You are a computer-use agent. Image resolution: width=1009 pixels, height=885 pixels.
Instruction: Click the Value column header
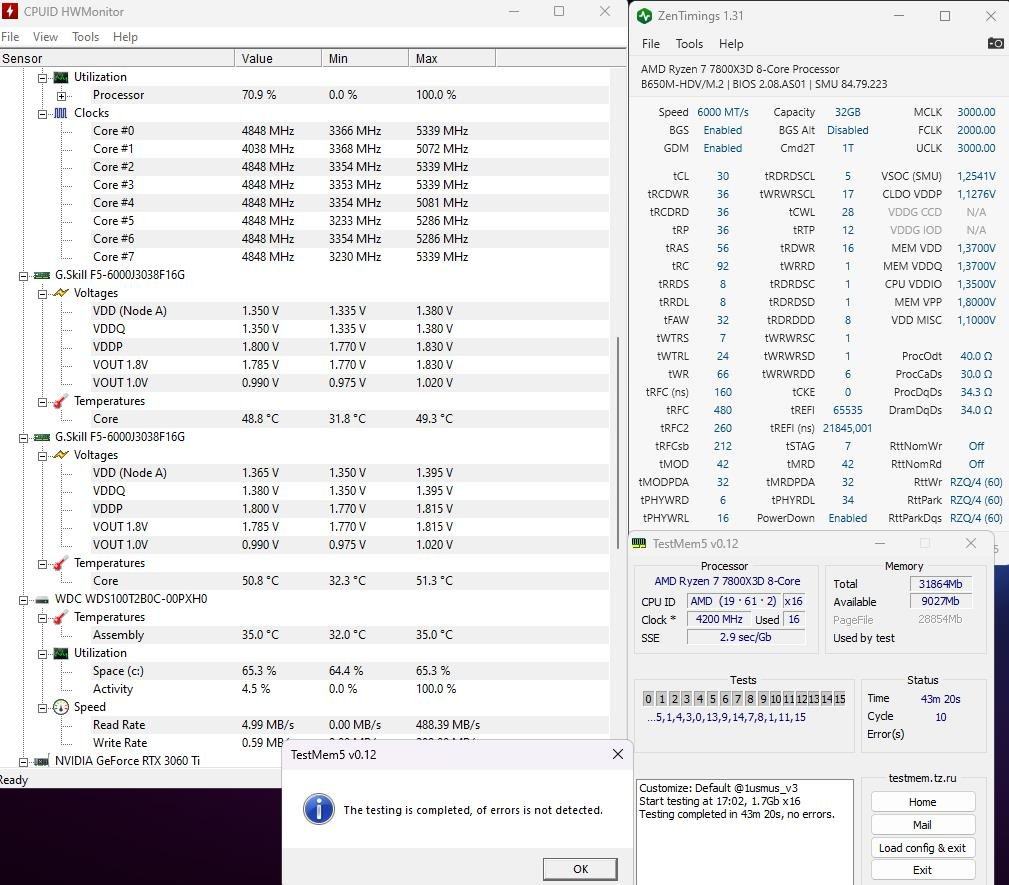point(278,58)
